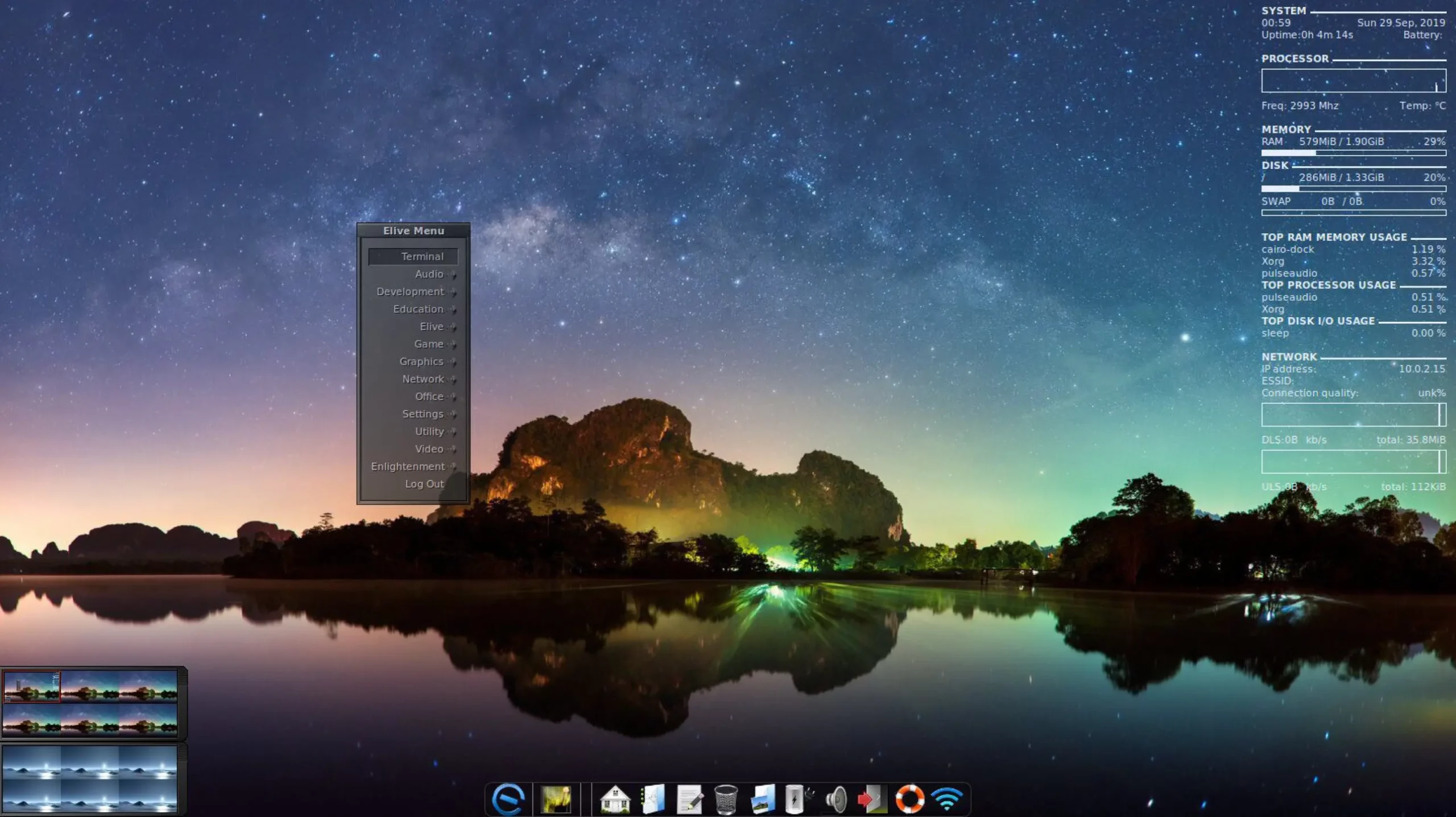Open the text editor notepad icon
The width and height of the screenshot is (1456, 817).
tap(689, 799)
